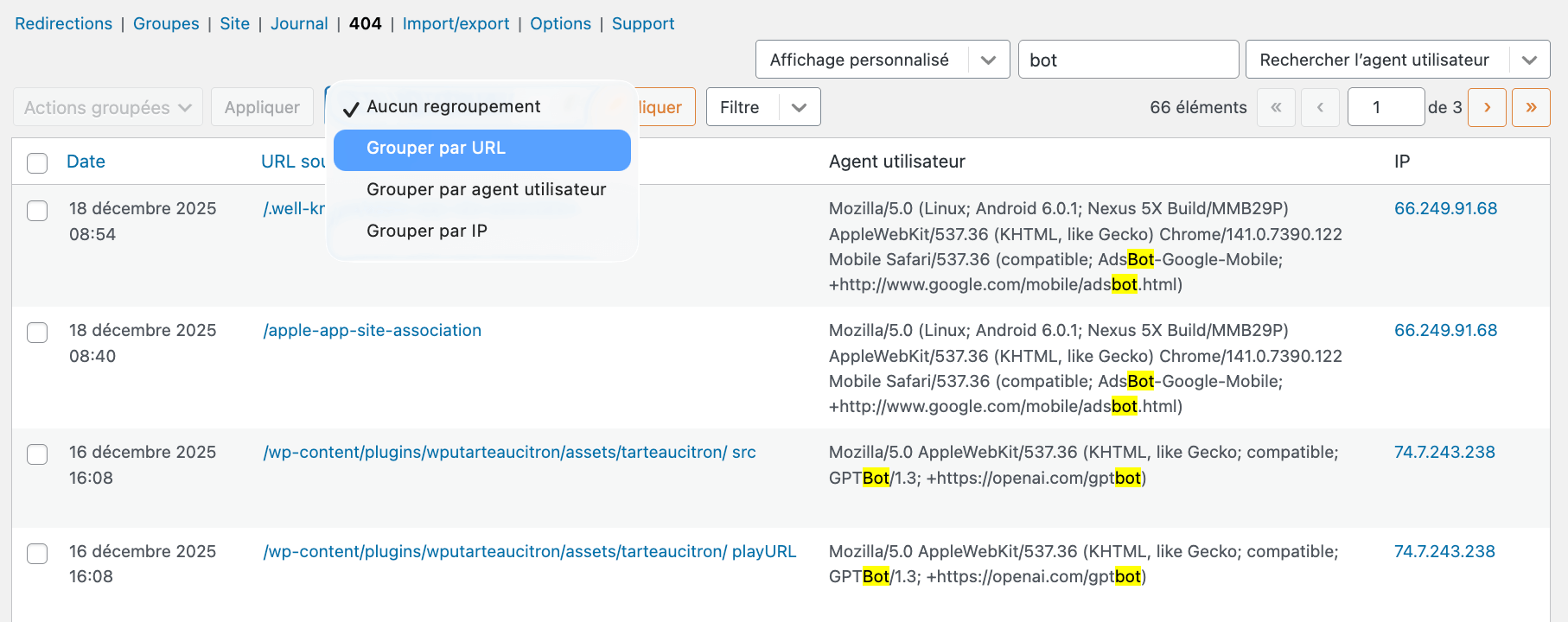
Task: Go to the next page arrow
Action: (x=1487, y=107)
